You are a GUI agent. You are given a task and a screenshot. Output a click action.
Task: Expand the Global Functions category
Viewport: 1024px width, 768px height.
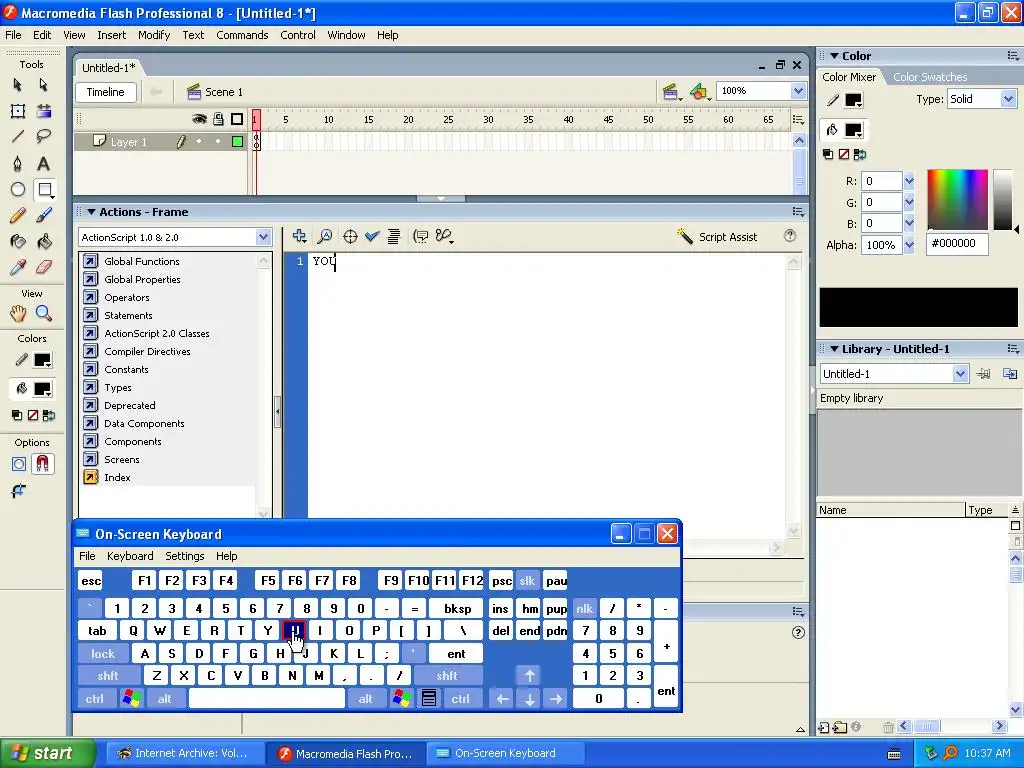tap(142, 261)
